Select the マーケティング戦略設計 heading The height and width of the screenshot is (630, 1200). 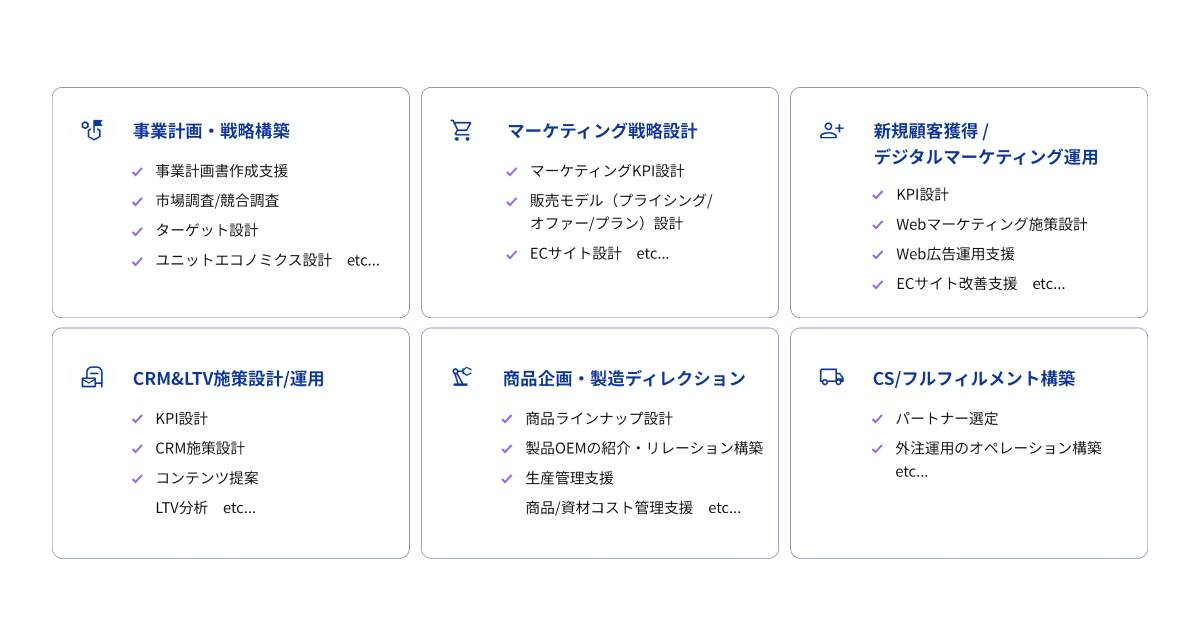point(602,130)
